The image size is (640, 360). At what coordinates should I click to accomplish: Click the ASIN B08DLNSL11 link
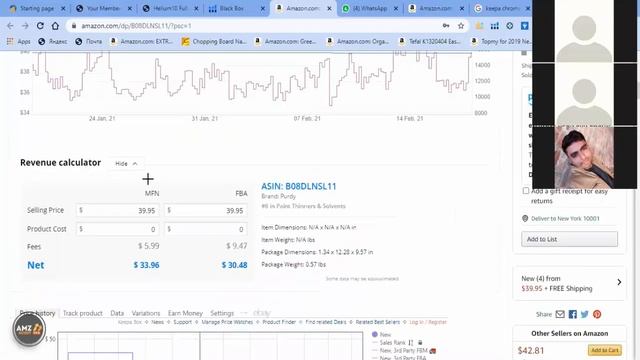[x=299, y=186]
